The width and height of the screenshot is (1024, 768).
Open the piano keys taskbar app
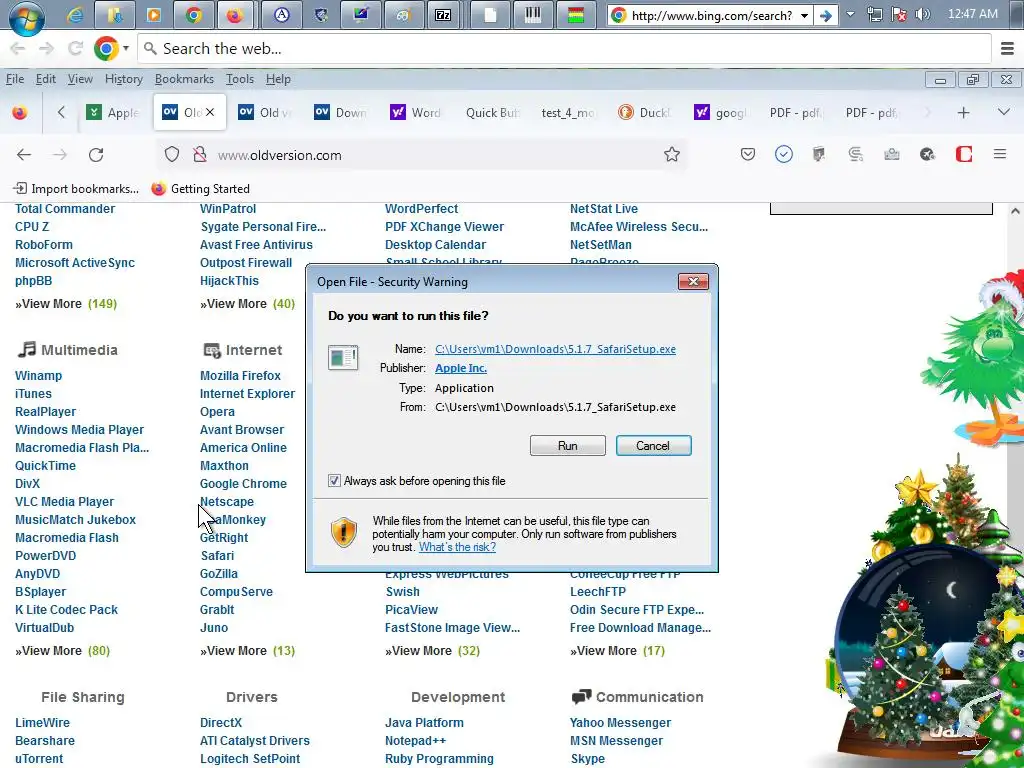tap(533, 14)
